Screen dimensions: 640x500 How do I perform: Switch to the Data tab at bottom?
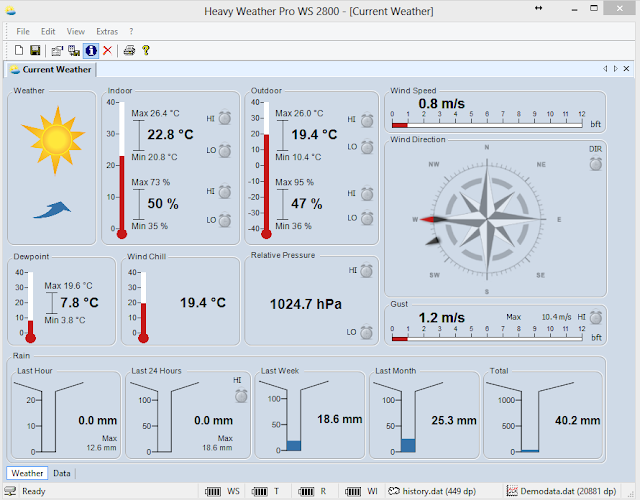(62, 473)
